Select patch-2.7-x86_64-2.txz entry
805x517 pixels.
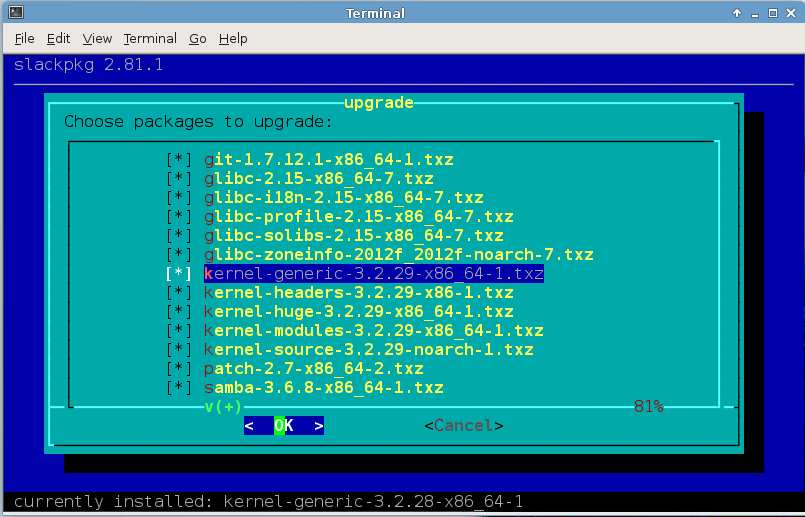tap(314, 368)
